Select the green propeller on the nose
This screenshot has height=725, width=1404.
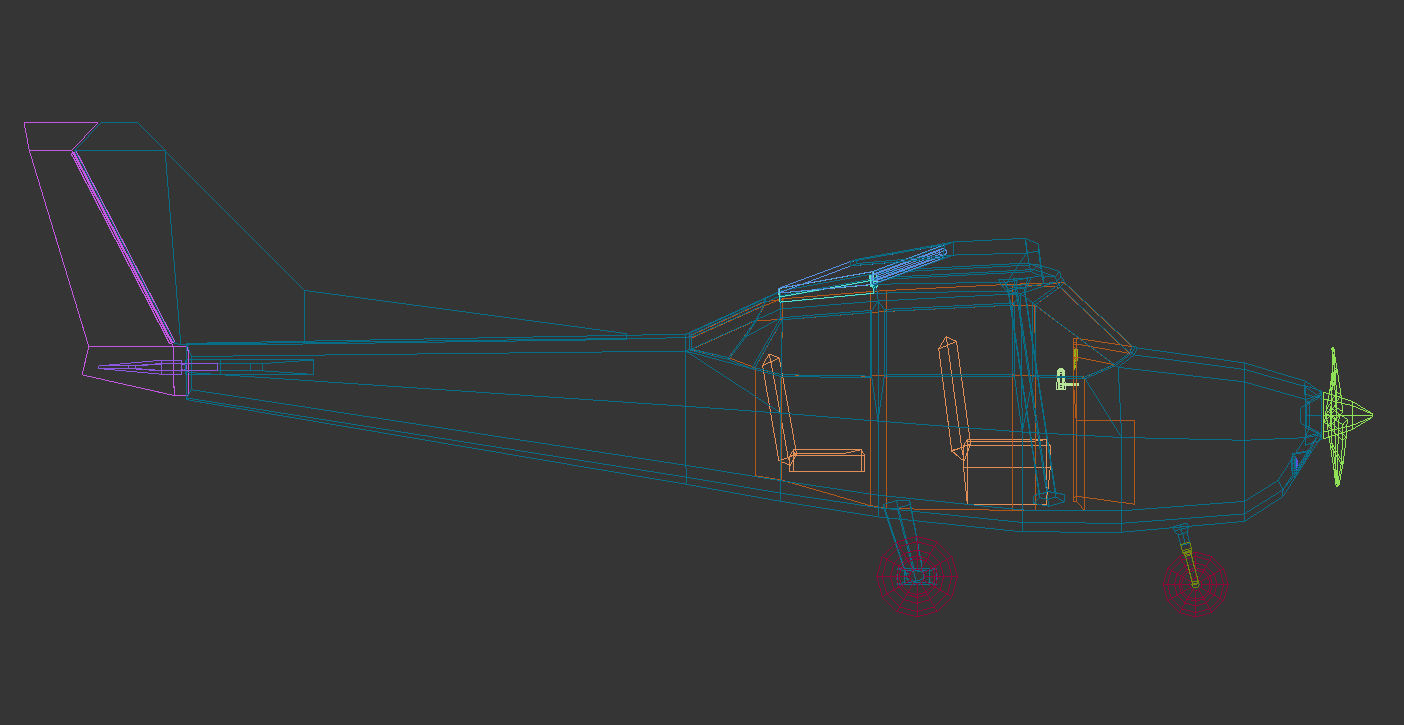coord(1346,416)
